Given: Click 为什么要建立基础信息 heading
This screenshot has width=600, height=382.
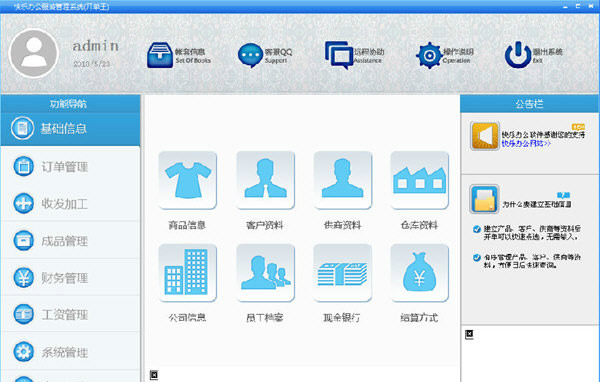Looking at the screenshot, I should point(537,205).
